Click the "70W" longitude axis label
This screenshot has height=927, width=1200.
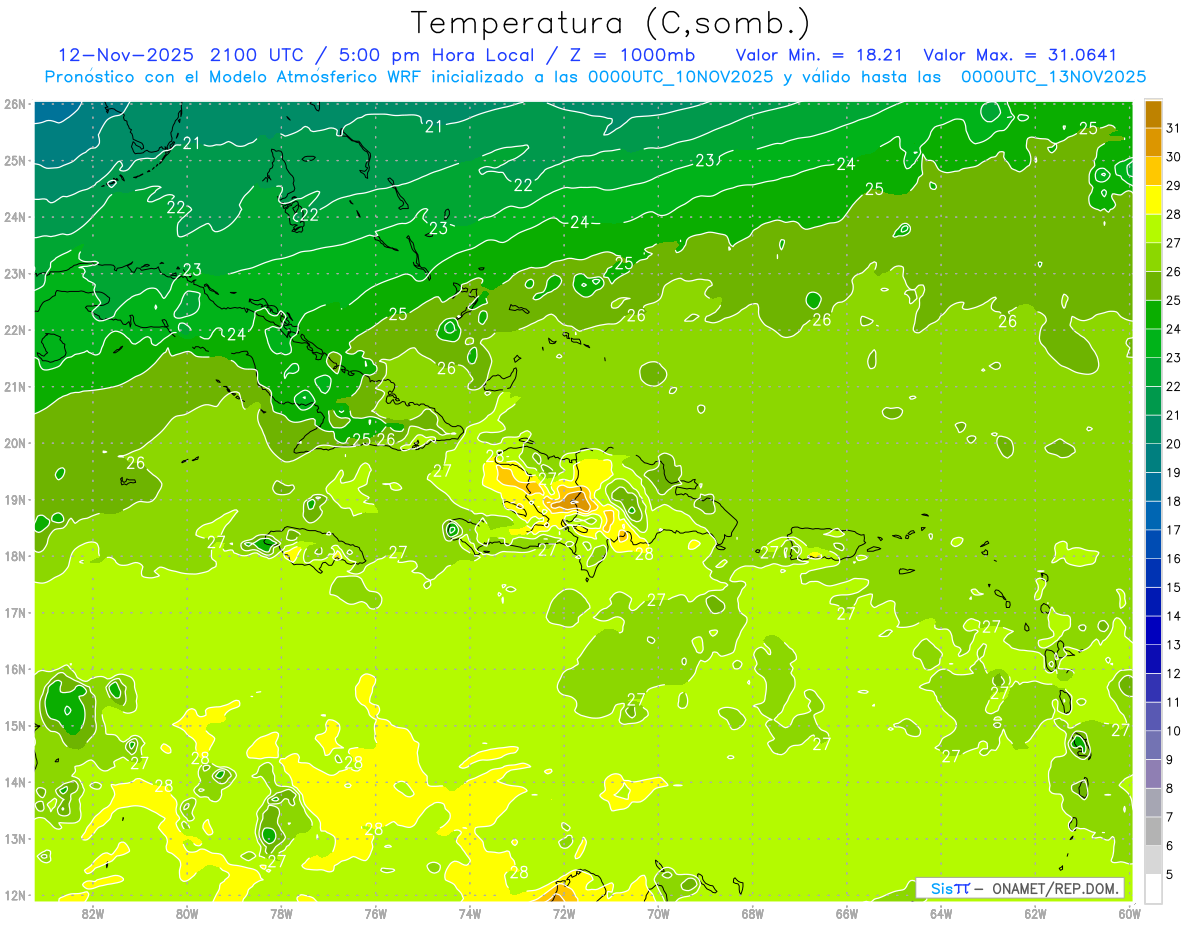[x=658, y=914]
